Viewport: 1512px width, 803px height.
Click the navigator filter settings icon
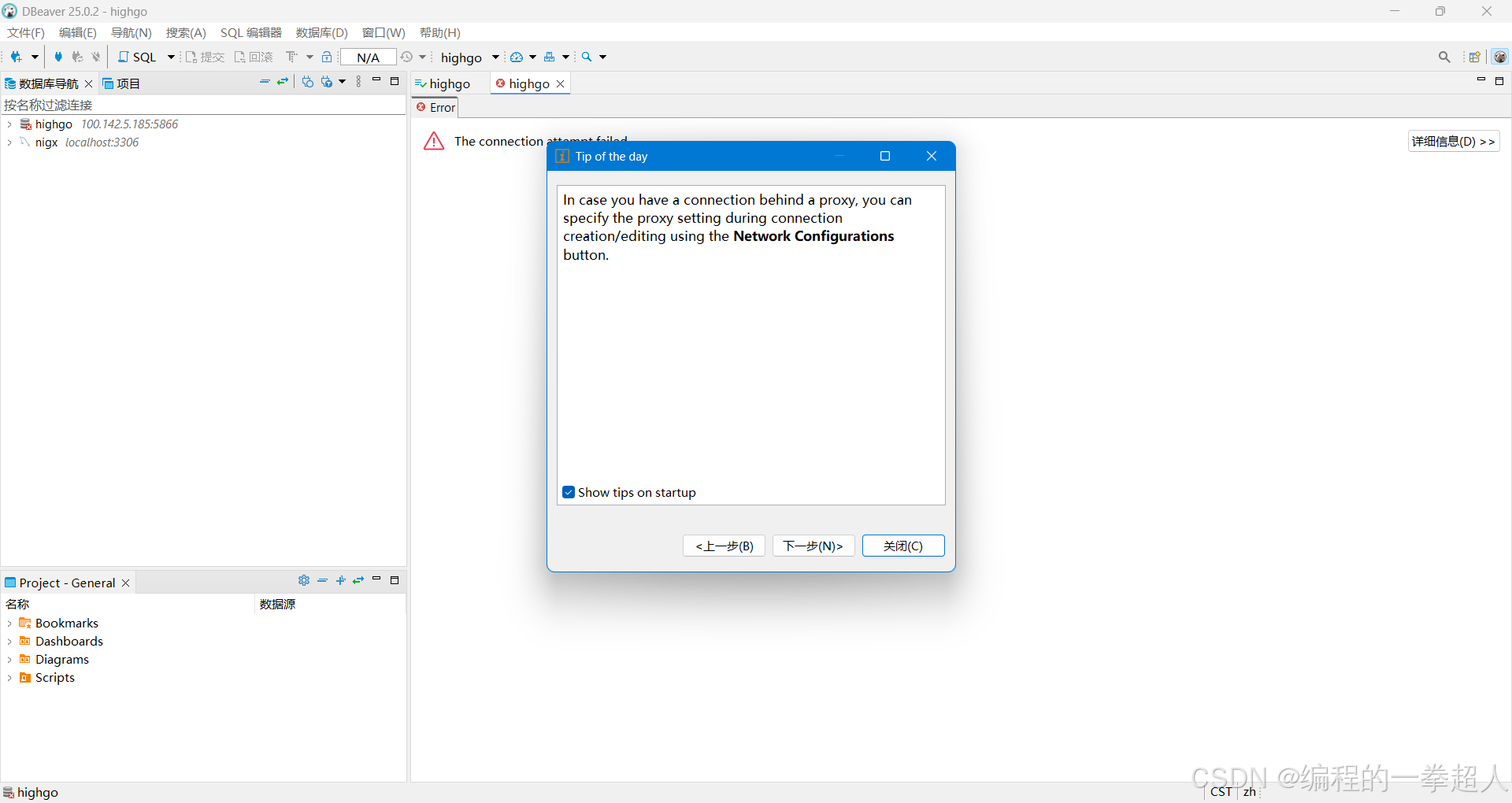[x=327, y=82]
